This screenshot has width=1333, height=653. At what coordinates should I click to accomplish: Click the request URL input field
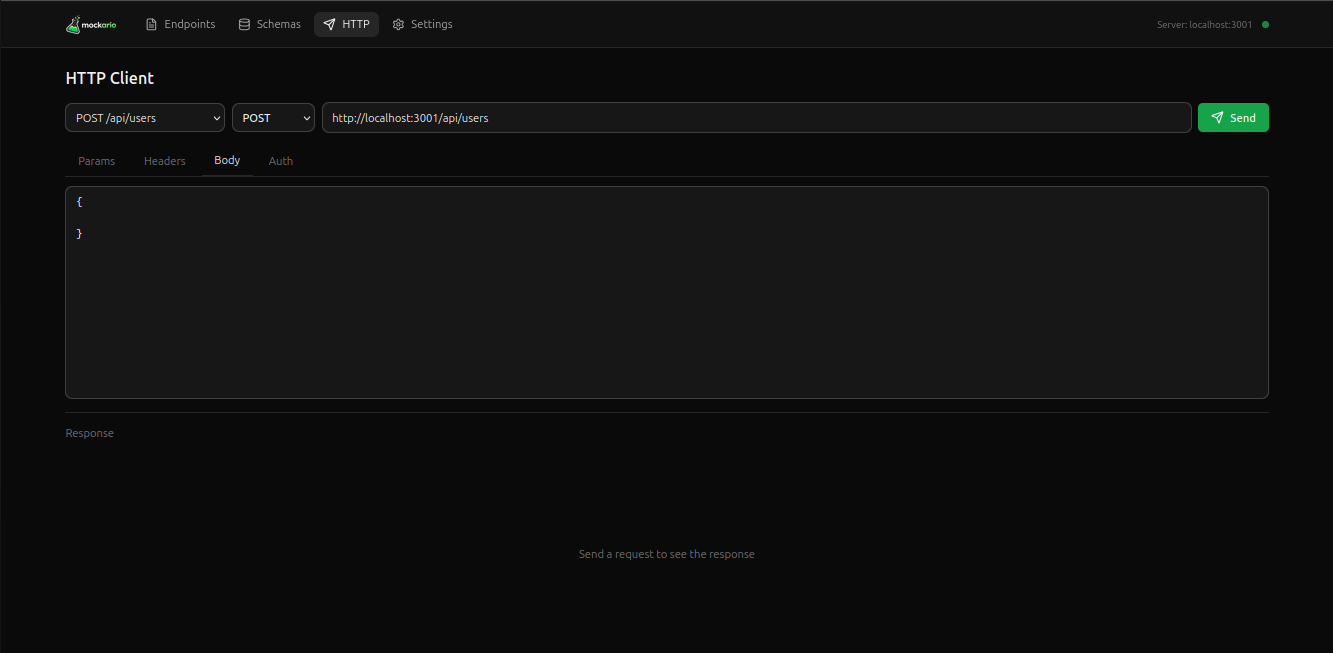[756, 118]
